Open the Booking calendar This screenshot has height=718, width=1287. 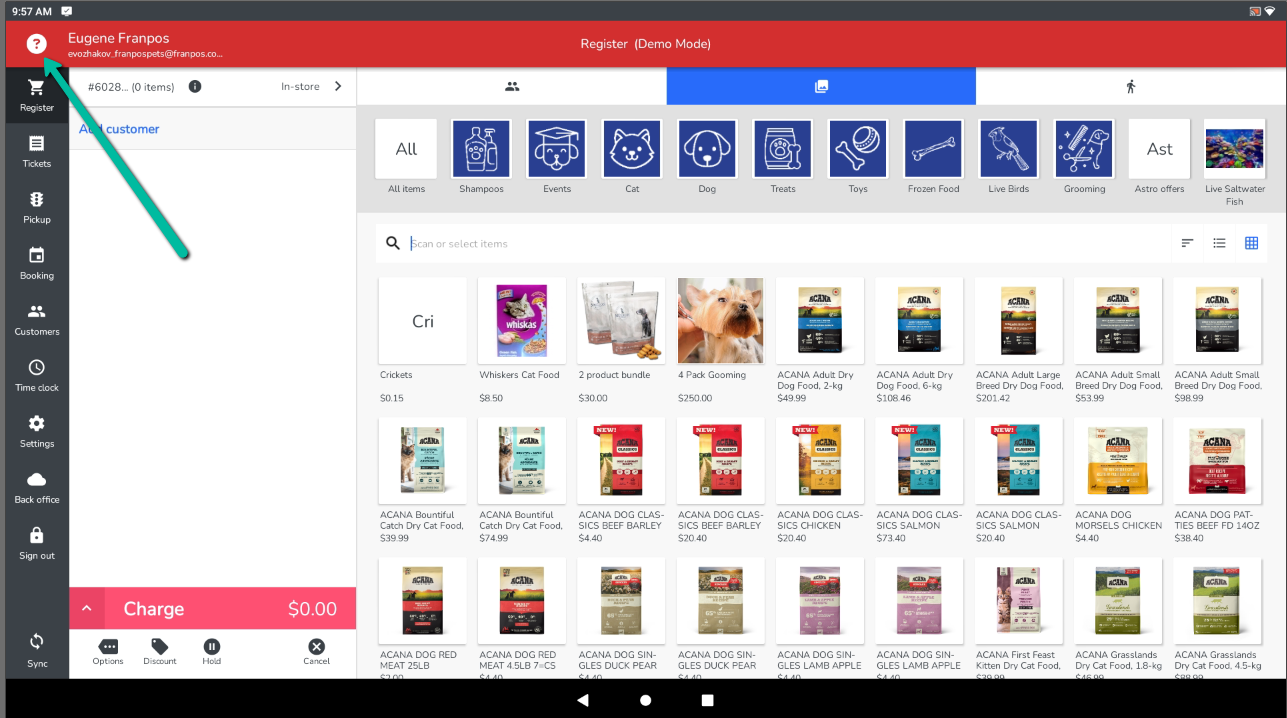(37, 263)
